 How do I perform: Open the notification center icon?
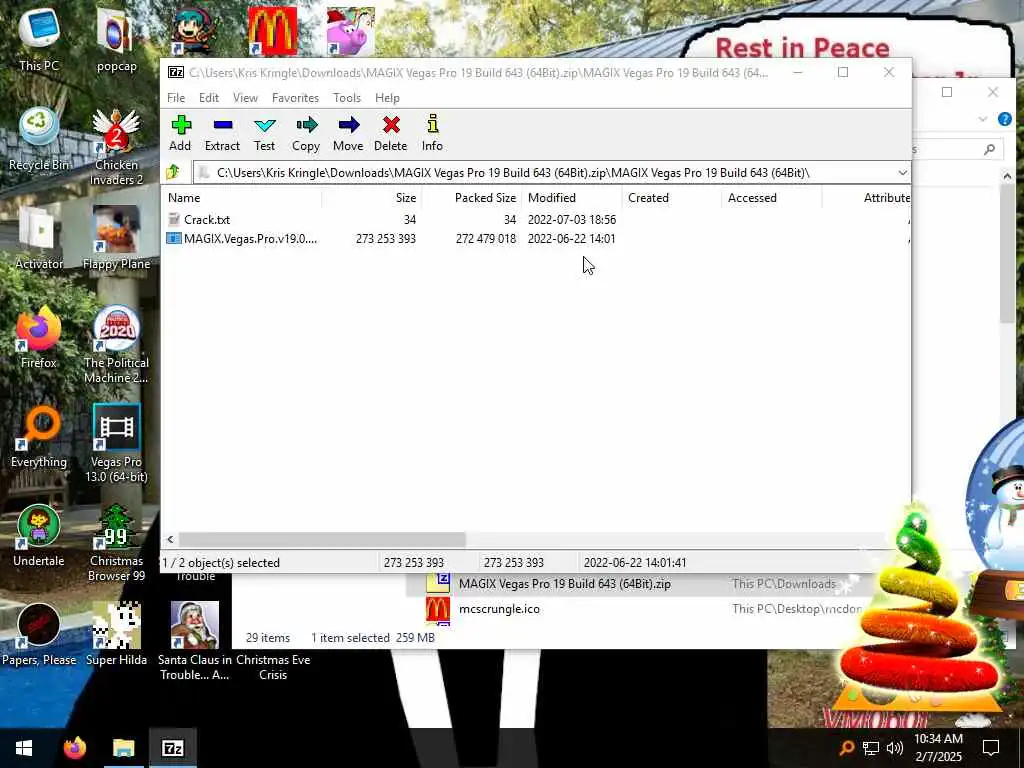coord(991,748)
